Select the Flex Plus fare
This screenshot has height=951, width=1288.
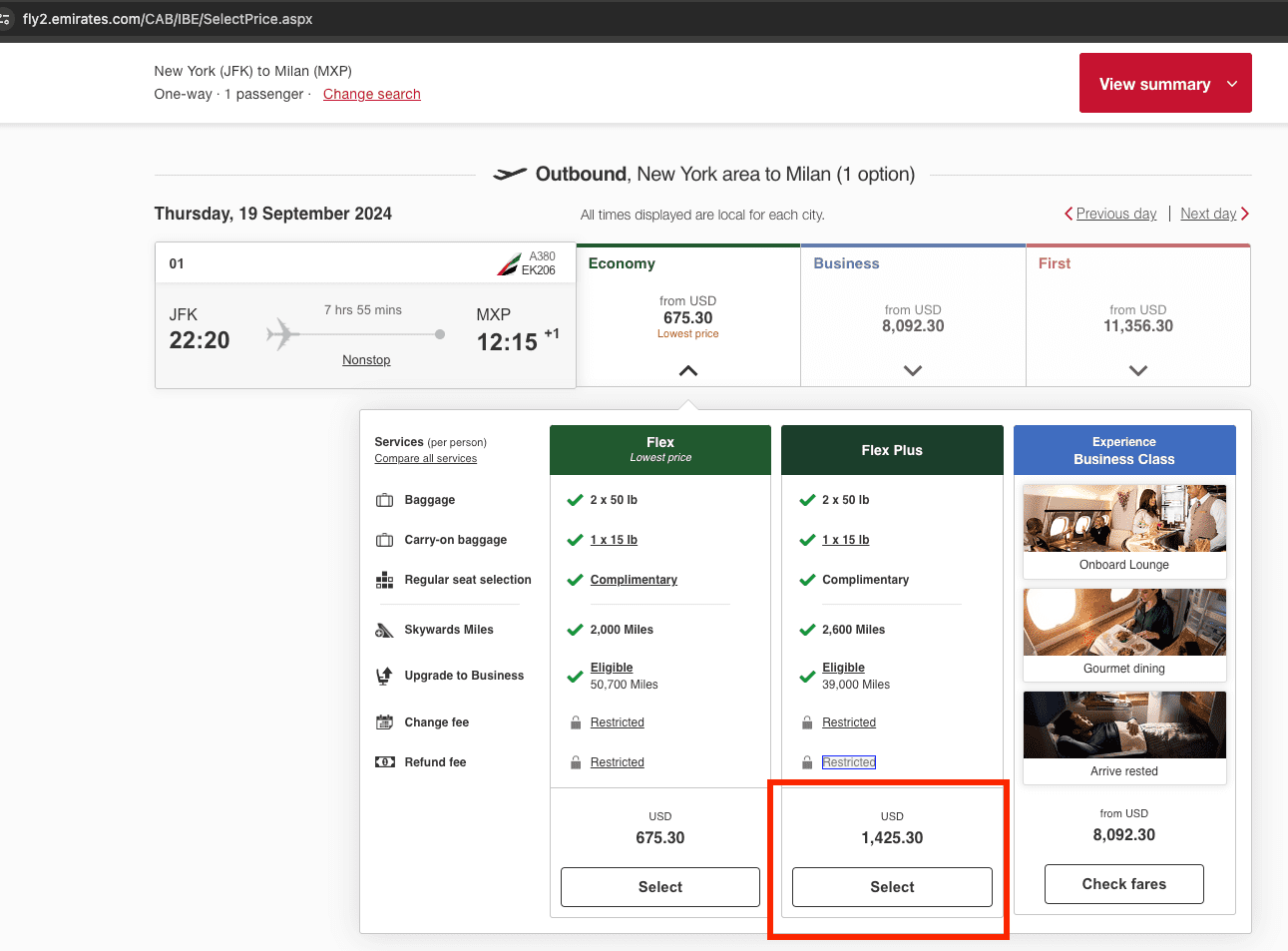tap(892, 887)
